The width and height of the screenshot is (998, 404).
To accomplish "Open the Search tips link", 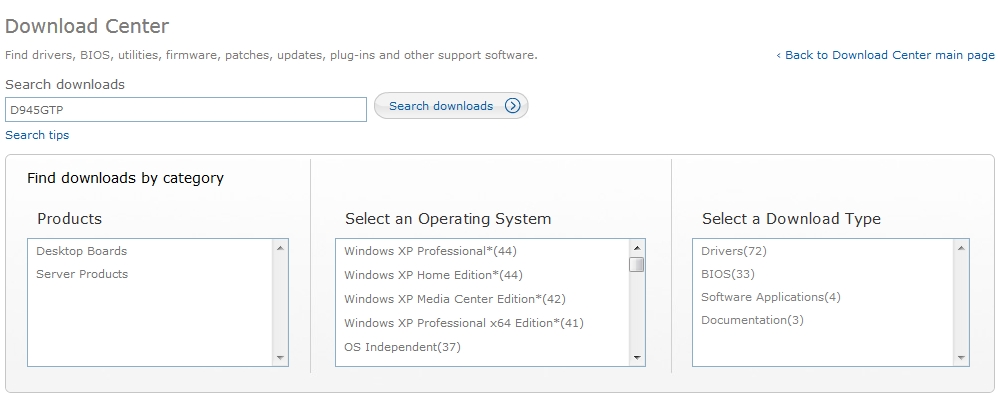I will 37,135.
